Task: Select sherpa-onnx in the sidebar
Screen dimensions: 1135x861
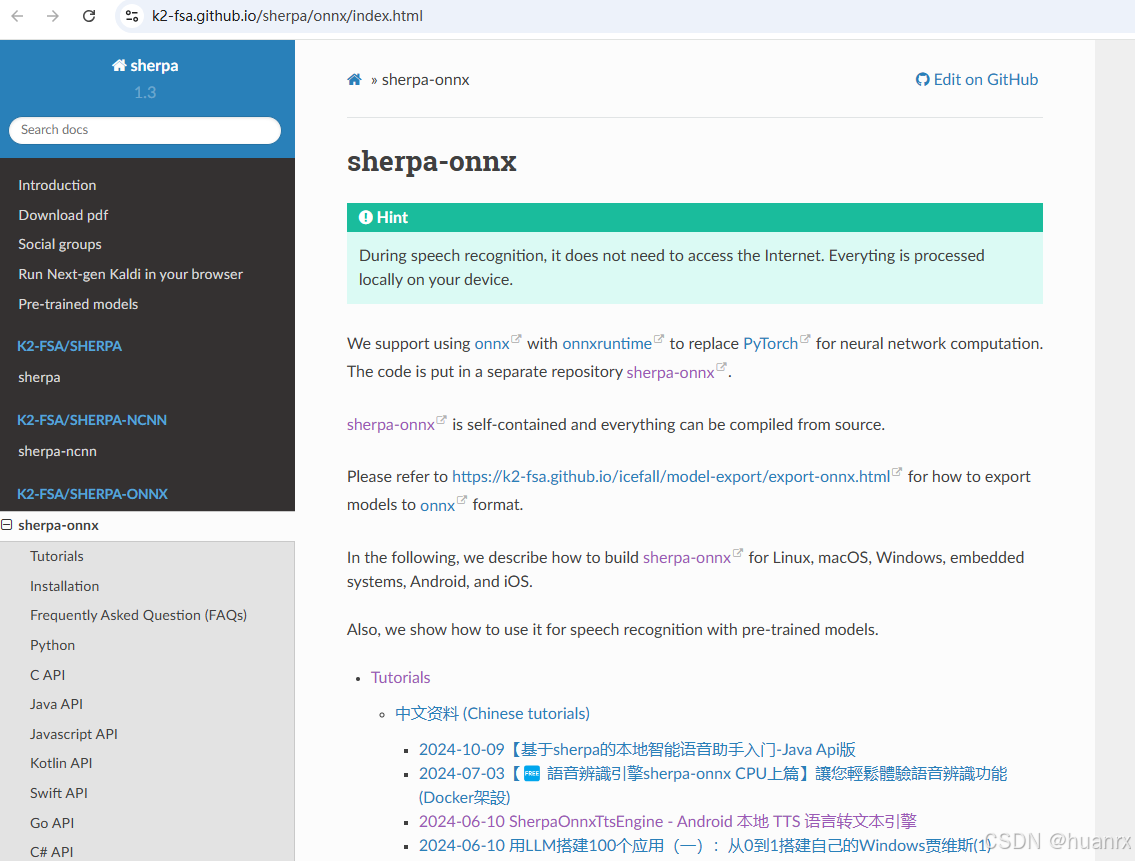Action: [59, 526]
